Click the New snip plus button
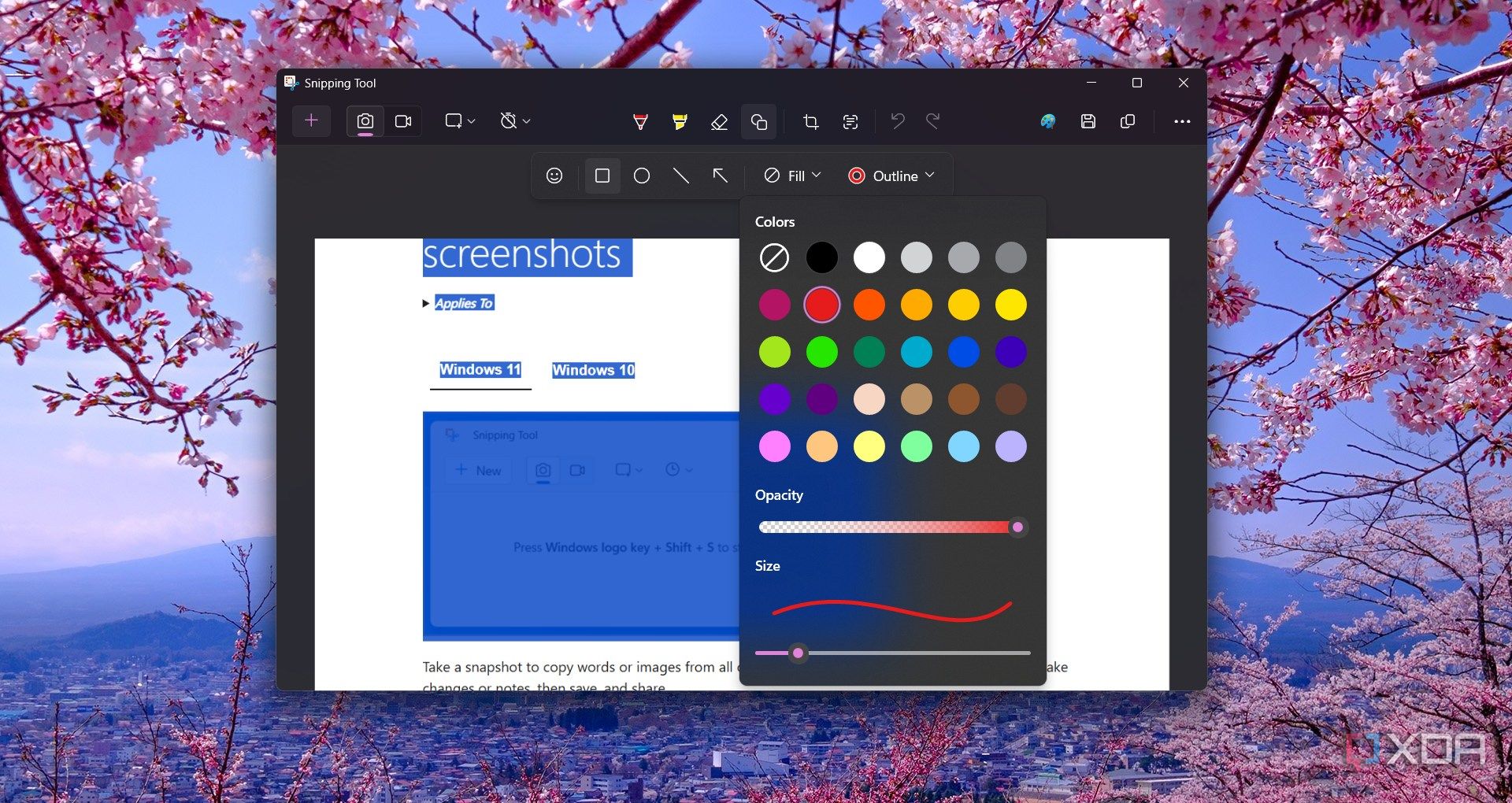Viewport: 1512px width, 803px height. pyautogui.click(x=311, y=121)
